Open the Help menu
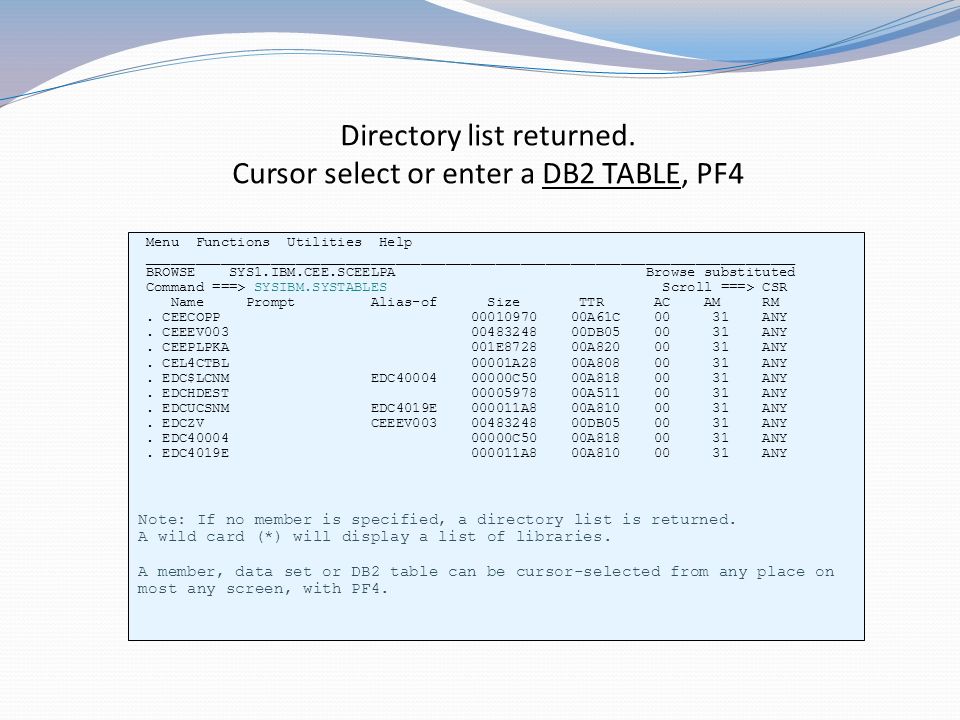Viewport: 960px width, 720px height. 395,242
